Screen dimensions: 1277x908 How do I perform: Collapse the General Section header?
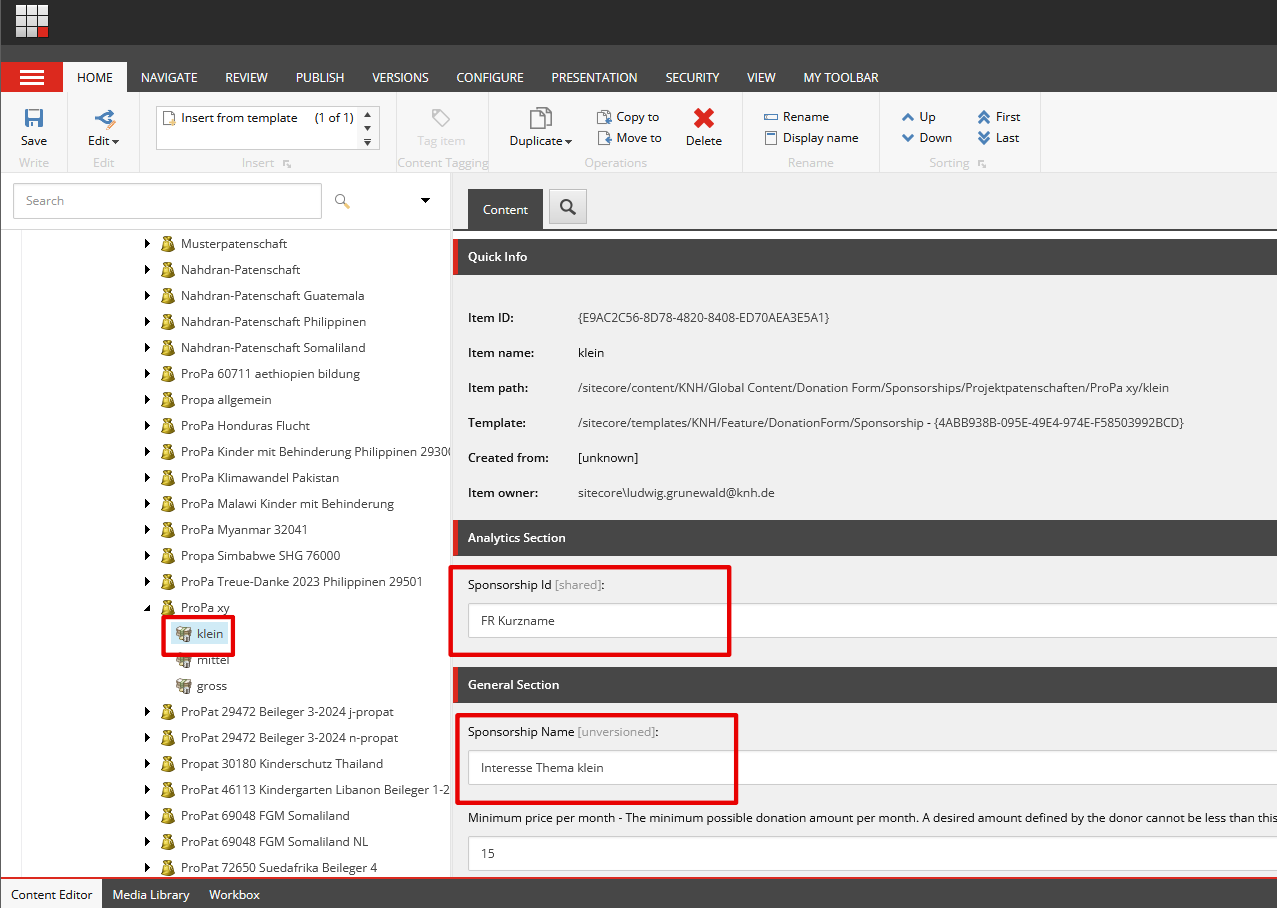coord(866,685)
